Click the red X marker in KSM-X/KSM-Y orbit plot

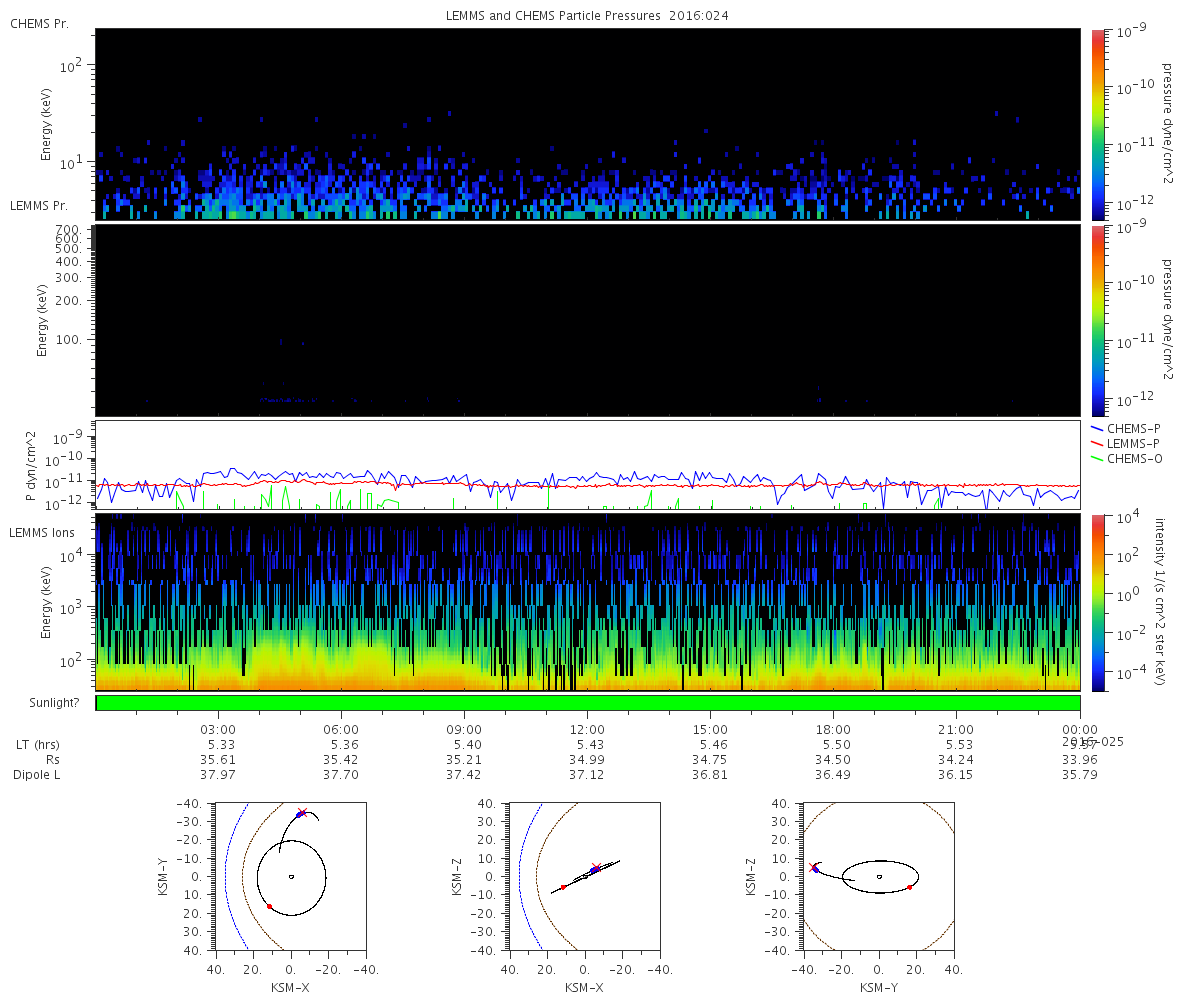(303, 812)
